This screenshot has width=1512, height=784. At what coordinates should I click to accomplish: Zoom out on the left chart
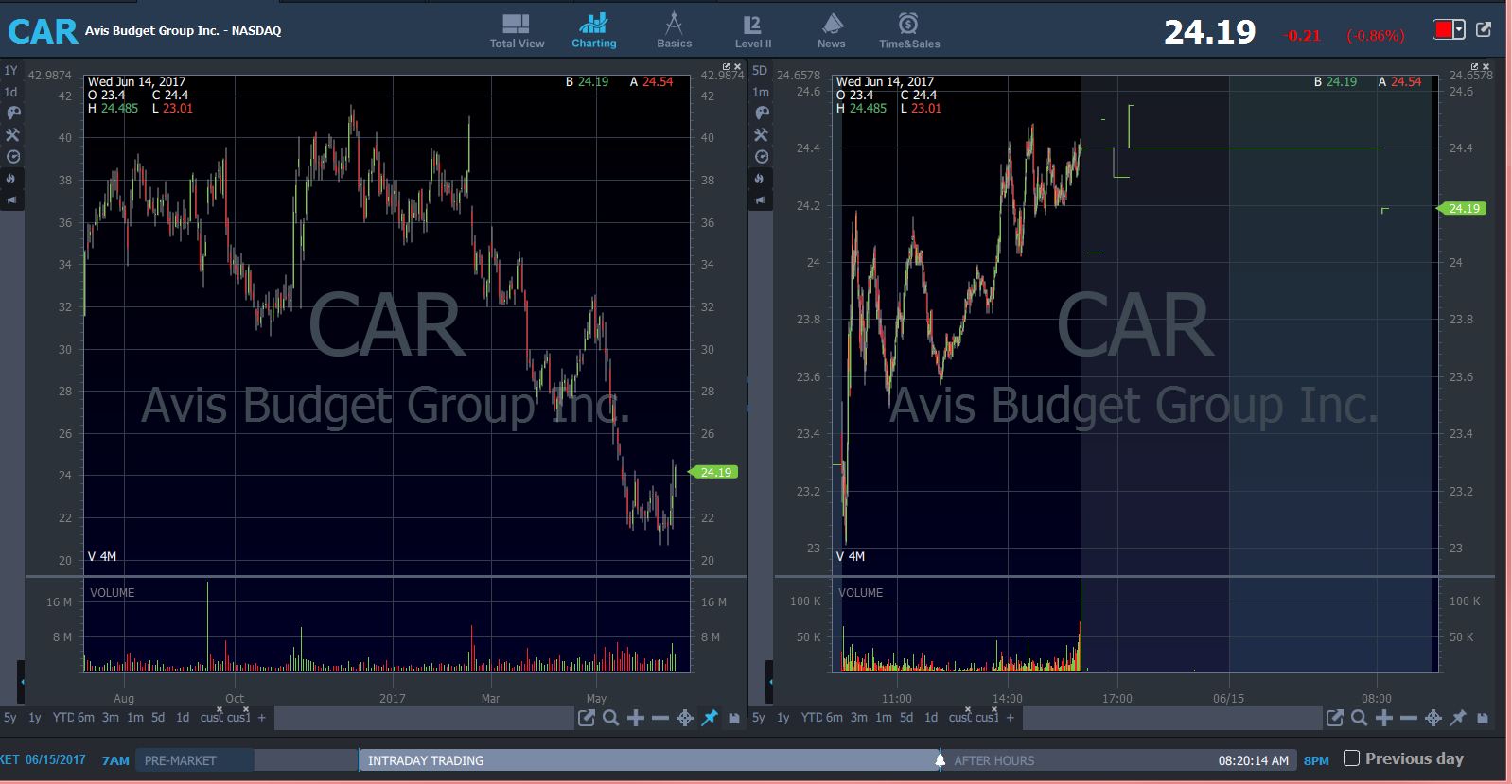(x=660, y=718)
